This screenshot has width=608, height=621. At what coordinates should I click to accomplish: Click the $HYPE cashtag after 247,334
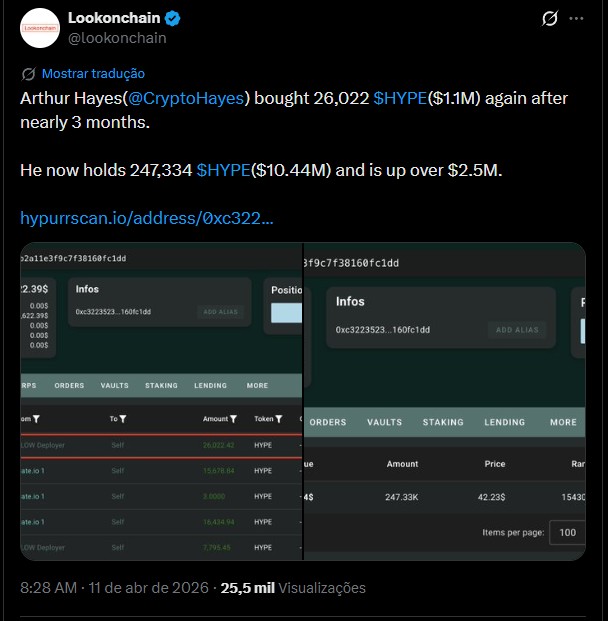click(x=223, y=170)
